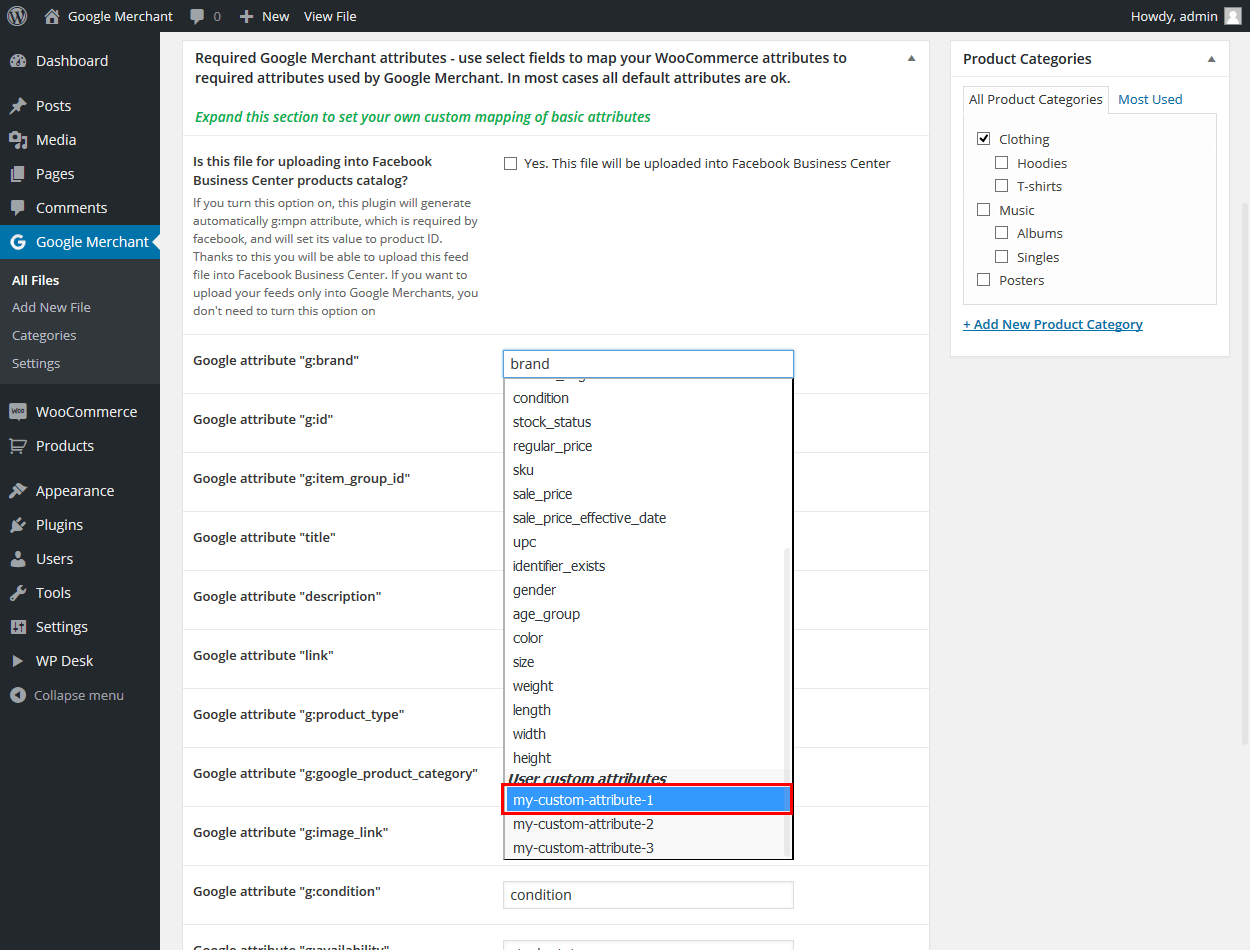
Task: Choose identifier_exists option in dropdown
Action: pyautogui.click(x=648, y=566)
